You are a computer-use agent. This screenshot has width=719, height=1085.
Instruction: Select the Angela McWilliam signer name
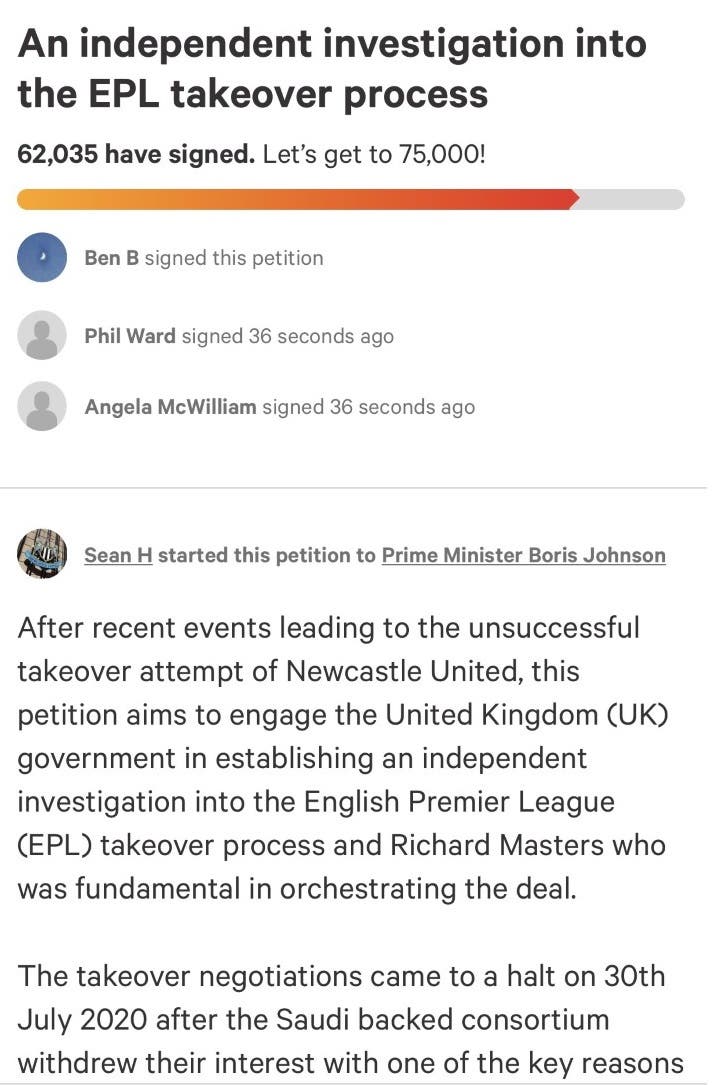pos(170,406)
